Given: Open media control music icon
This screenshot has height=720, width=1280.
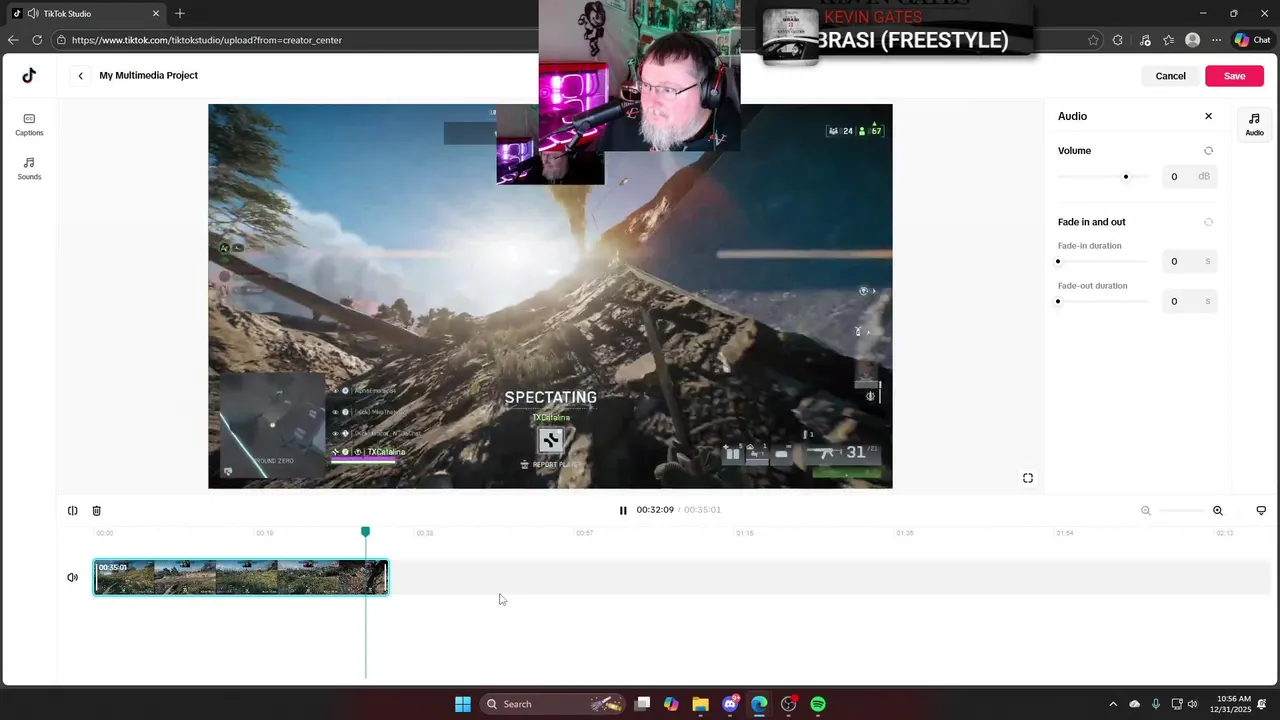Looking at the screenshot, I should [x=1145, y=40].
